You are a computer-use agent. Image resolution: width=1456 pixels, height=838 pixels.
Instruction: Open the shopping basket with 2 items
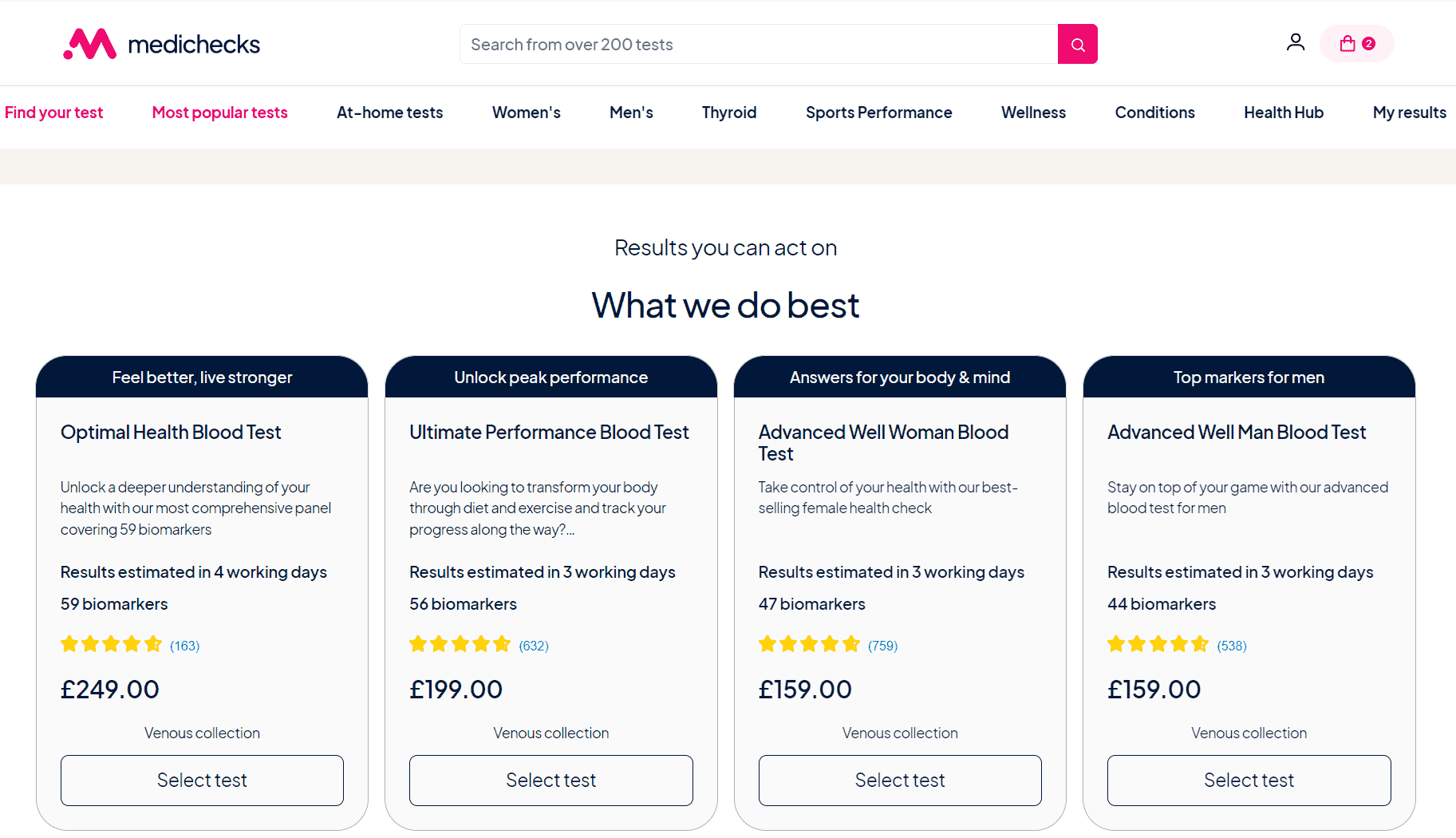1357,44
